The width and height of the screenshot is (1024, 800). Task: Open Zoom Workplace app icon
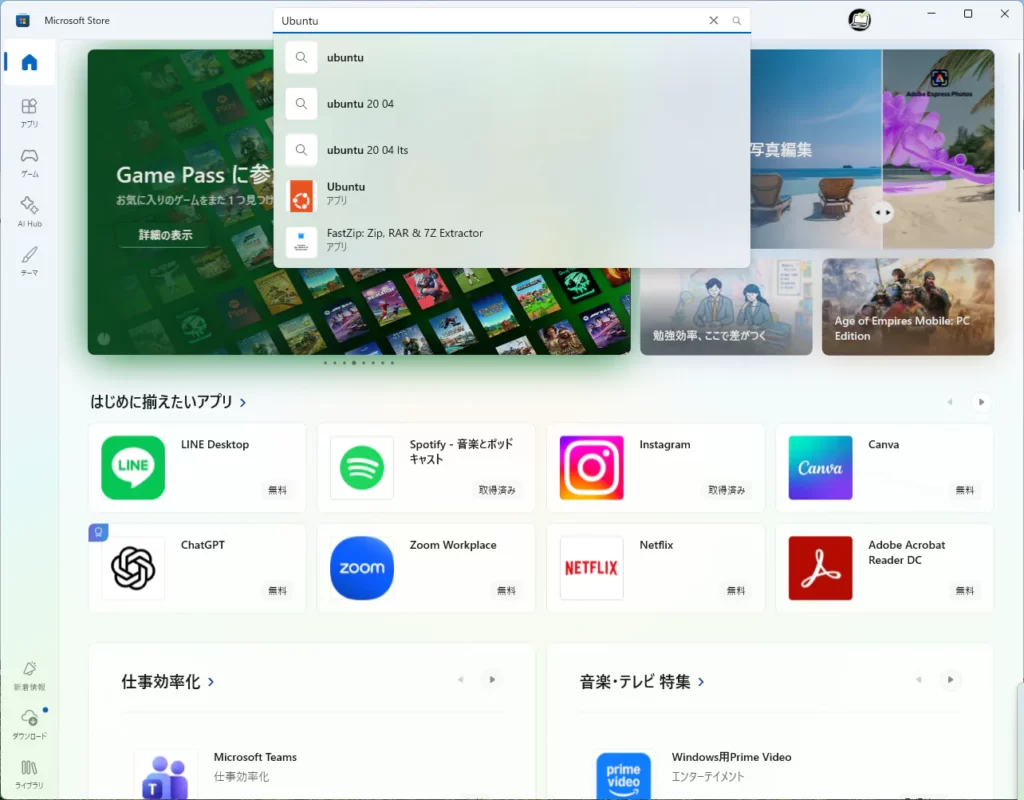pos(362,568)
